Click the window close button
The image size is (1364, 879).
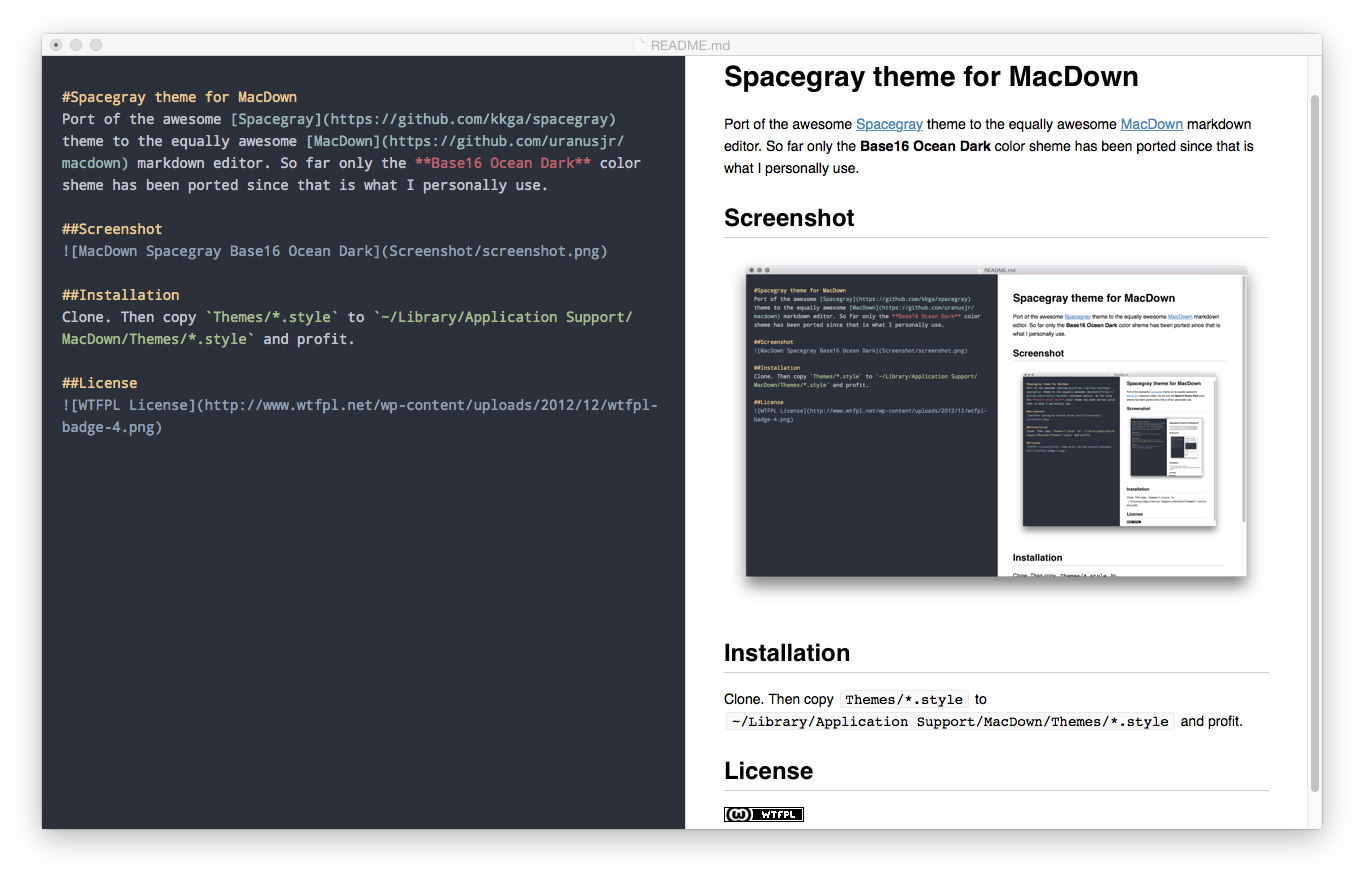56,45
